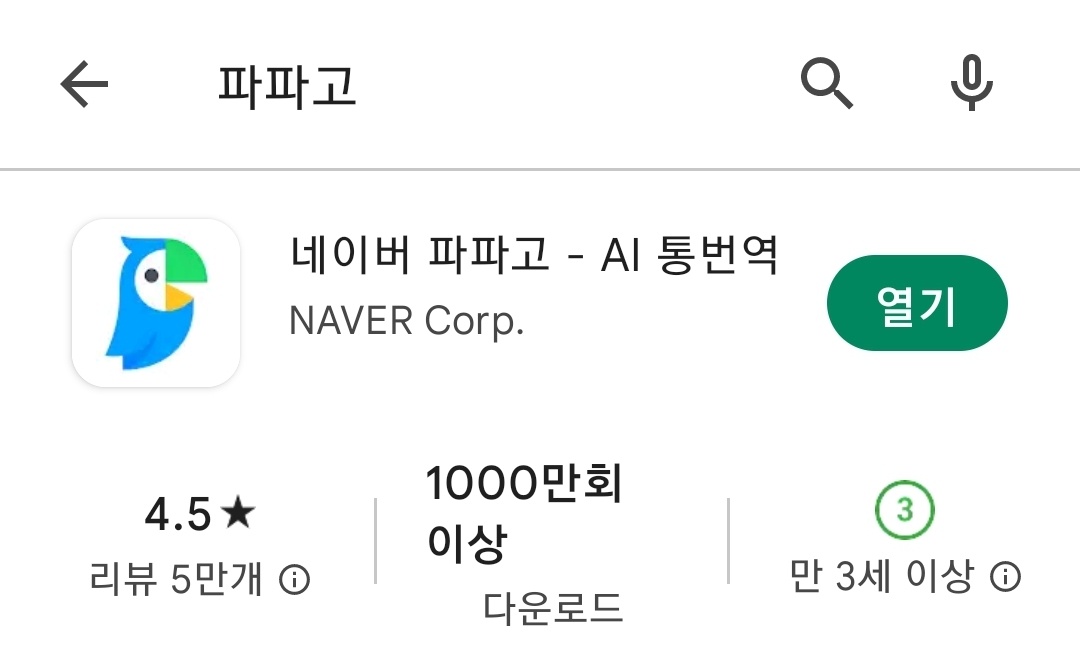
Task: Select the 4.5 rating number
Action: click(x=178, y=514)
